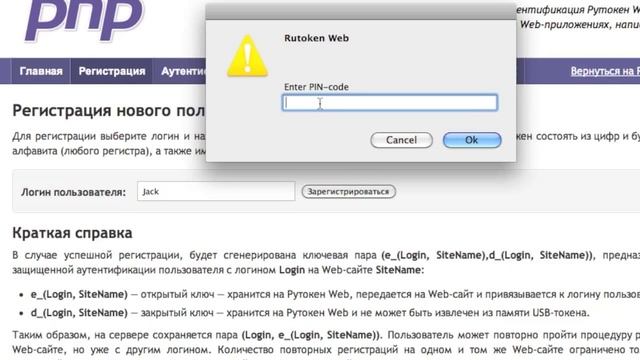Click the Регистрация нового heading
640x360 pixels.
click(109, 111)
